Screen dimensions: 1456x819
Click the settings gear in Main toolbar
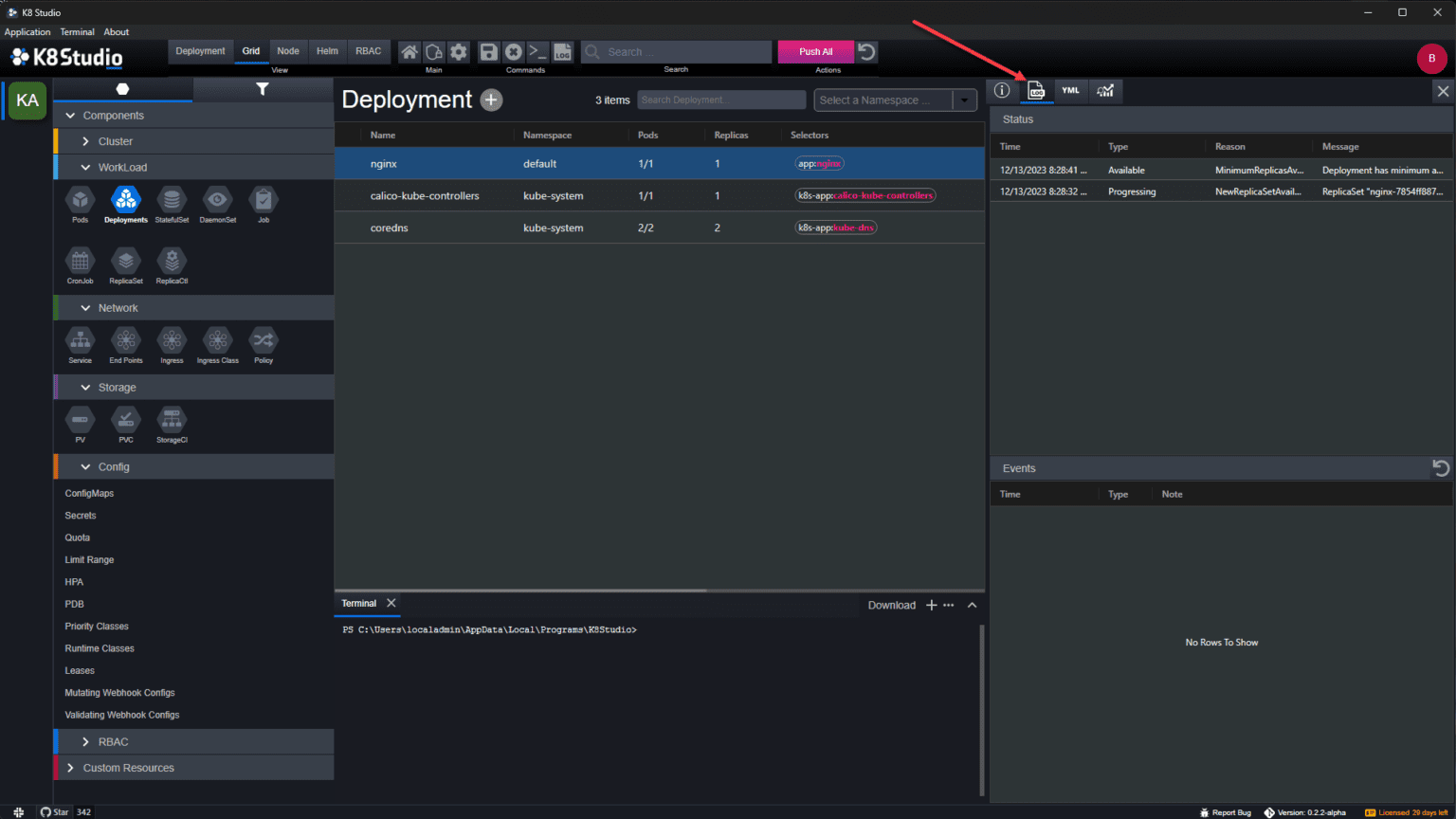459,51
